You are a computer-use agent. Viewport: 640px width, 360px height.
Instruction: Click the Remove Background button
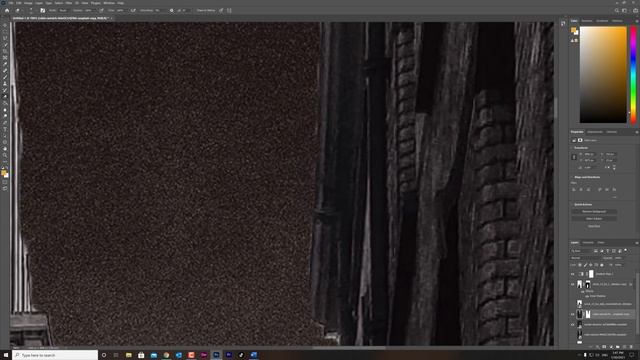coord(594,211)
